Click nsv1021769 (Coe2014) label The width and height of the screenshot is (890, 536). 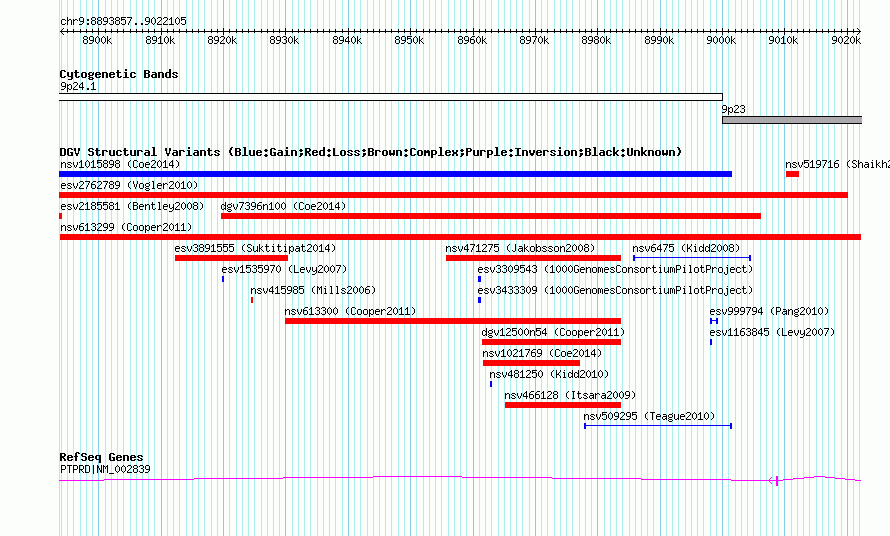[542, 353]
